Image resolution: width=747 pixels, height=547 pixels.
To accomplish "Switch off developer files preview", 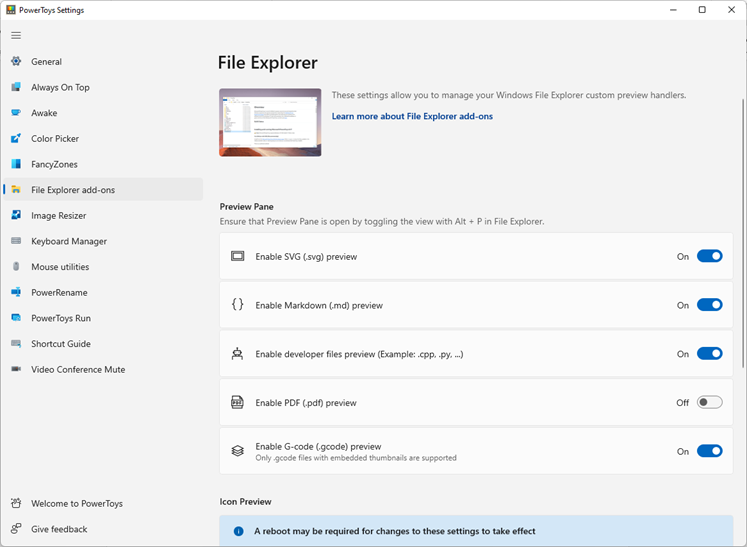I will click(x=709, y=354).
